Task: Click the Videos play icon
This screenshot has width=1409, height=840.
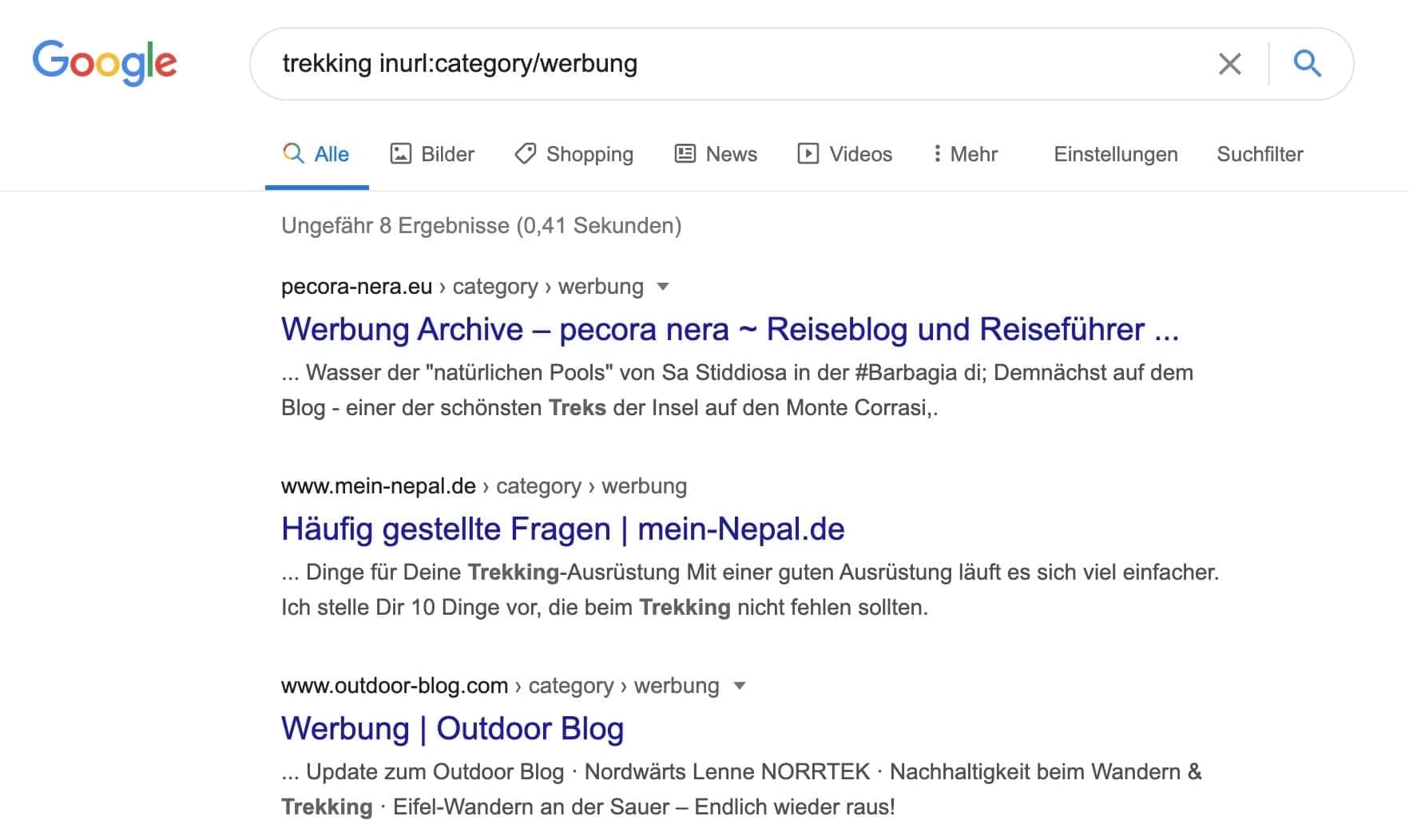Action: point(809,153)
